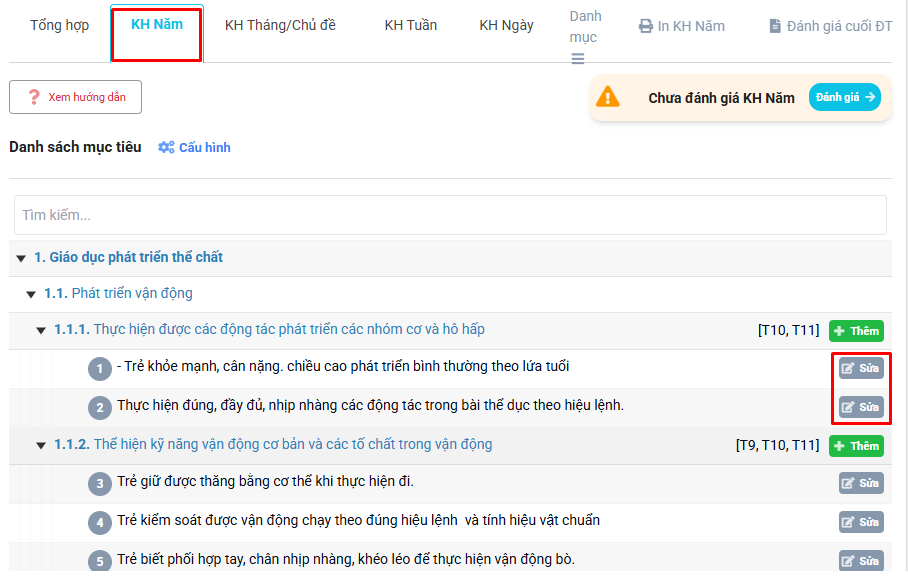Screen dimensions: 908x576
Task: Open the KH Tháng/Chủ đề tab
Action: point(280,26)
